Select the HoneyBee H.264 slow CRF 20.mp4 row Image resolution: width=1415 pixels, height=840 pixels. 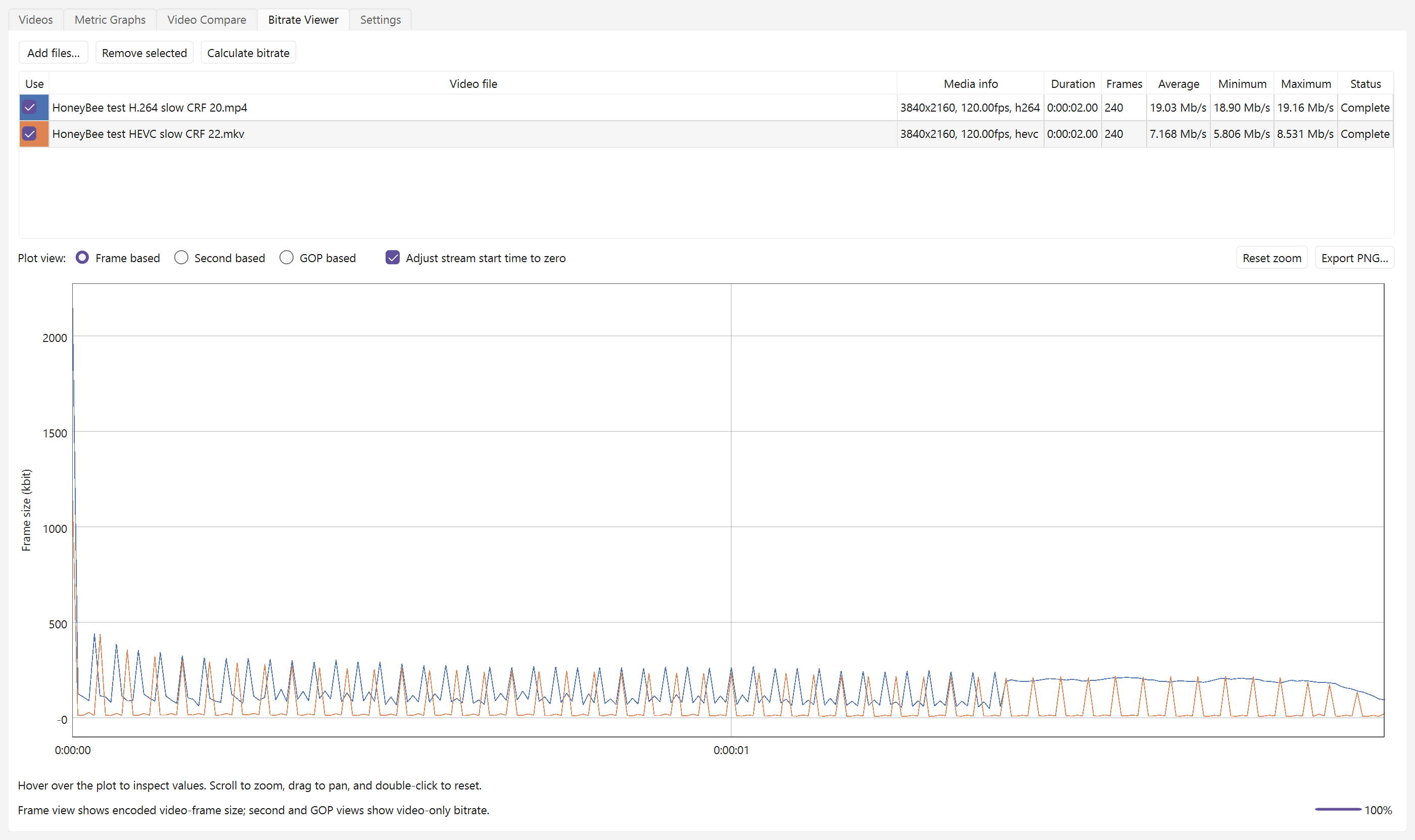coord(706,108)
